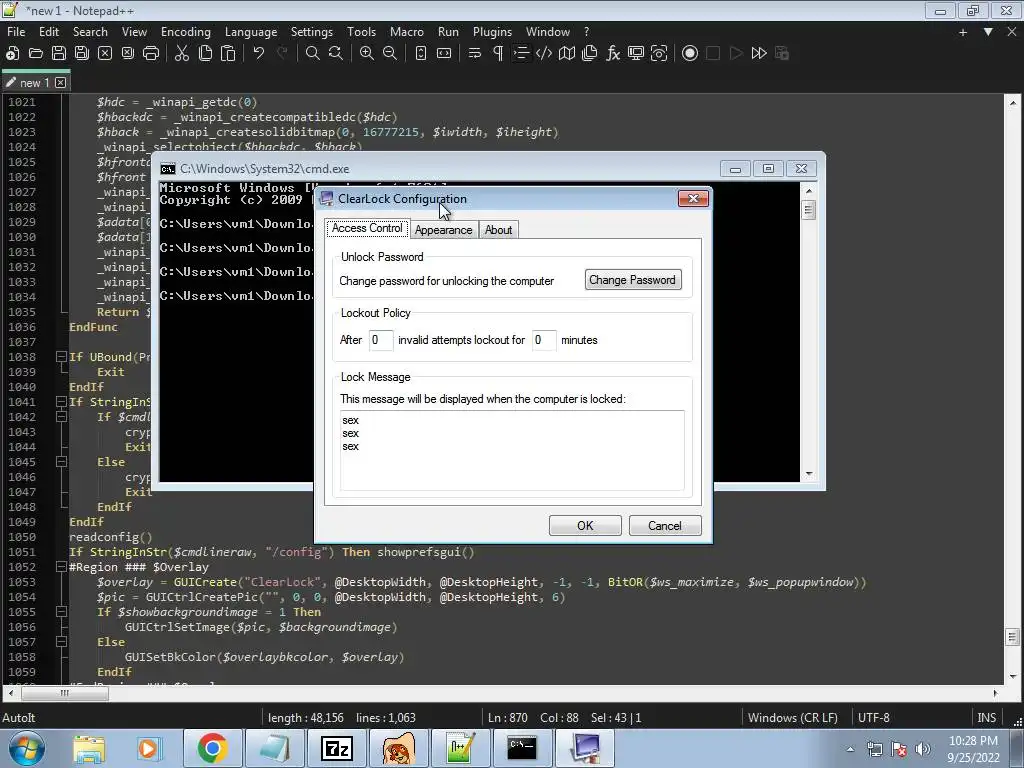Click the Windows Start button
The width and height of the screenshot is (1024, 768).
tap(26, 748)
